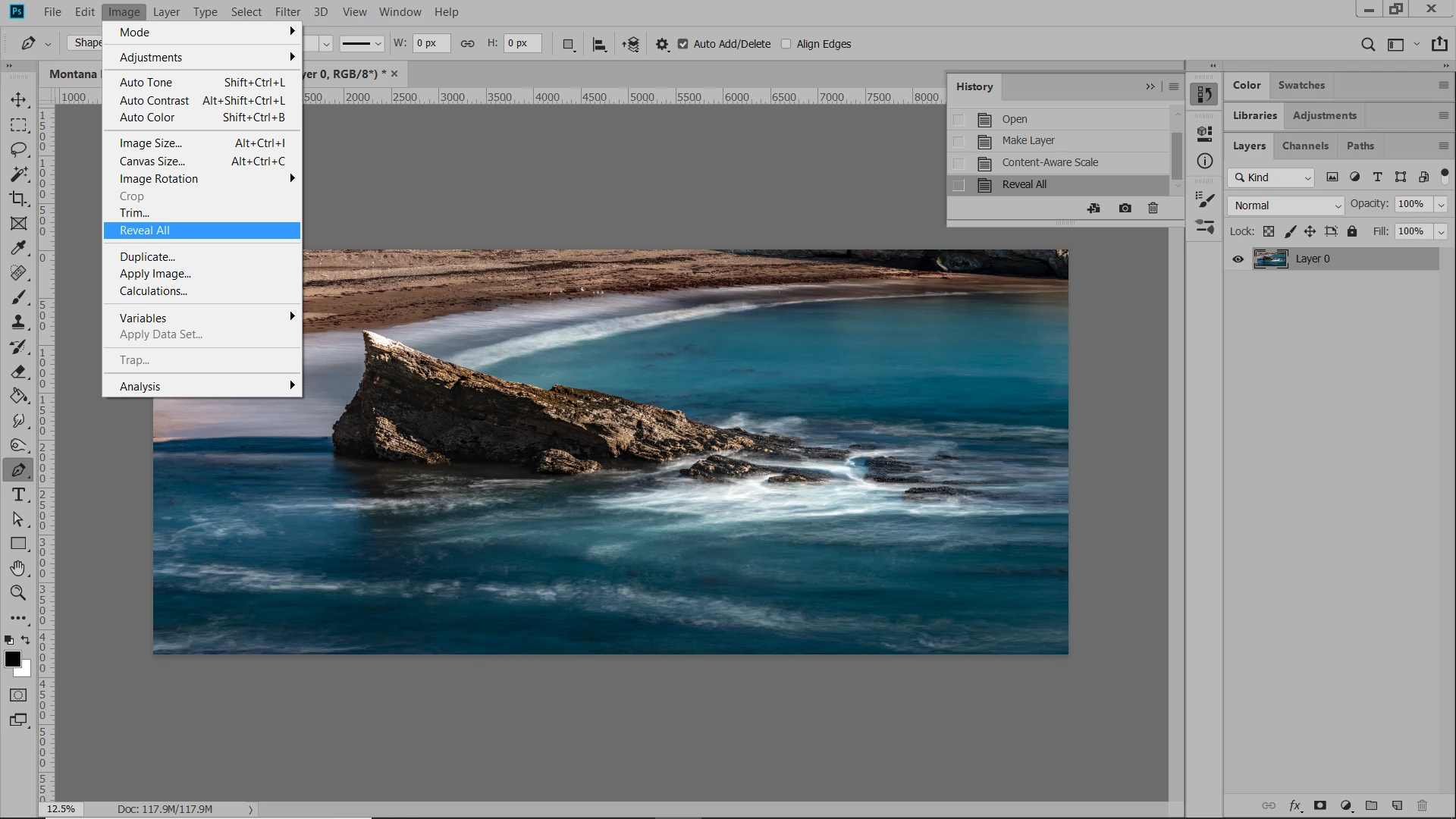Click the foreground color swatch

13,659
